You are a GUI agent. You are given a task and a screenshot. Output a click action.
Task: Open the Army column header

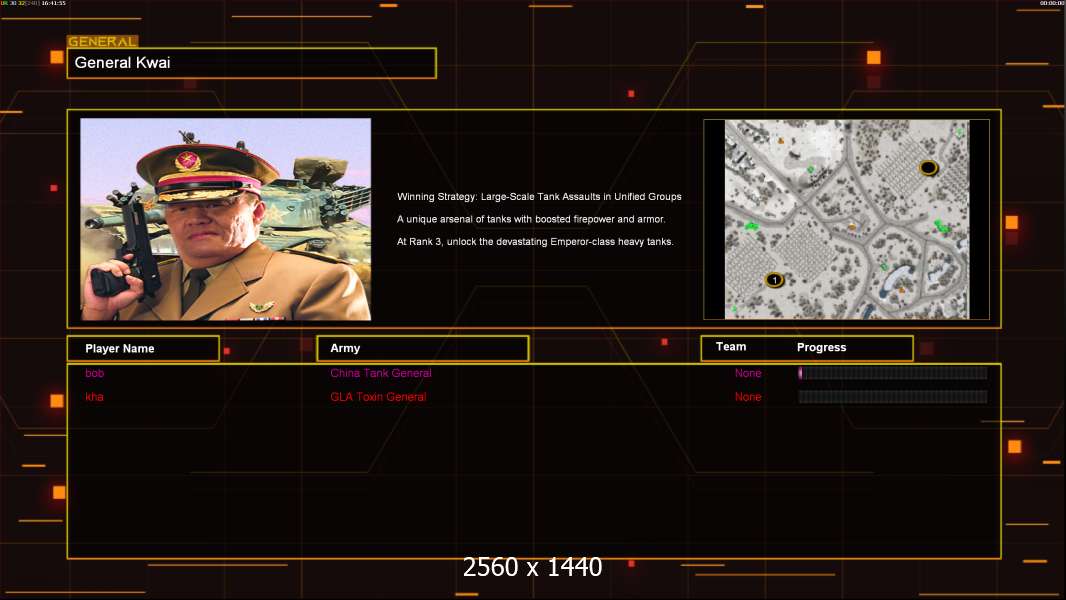pyautogui.click(x=422, y=348)
